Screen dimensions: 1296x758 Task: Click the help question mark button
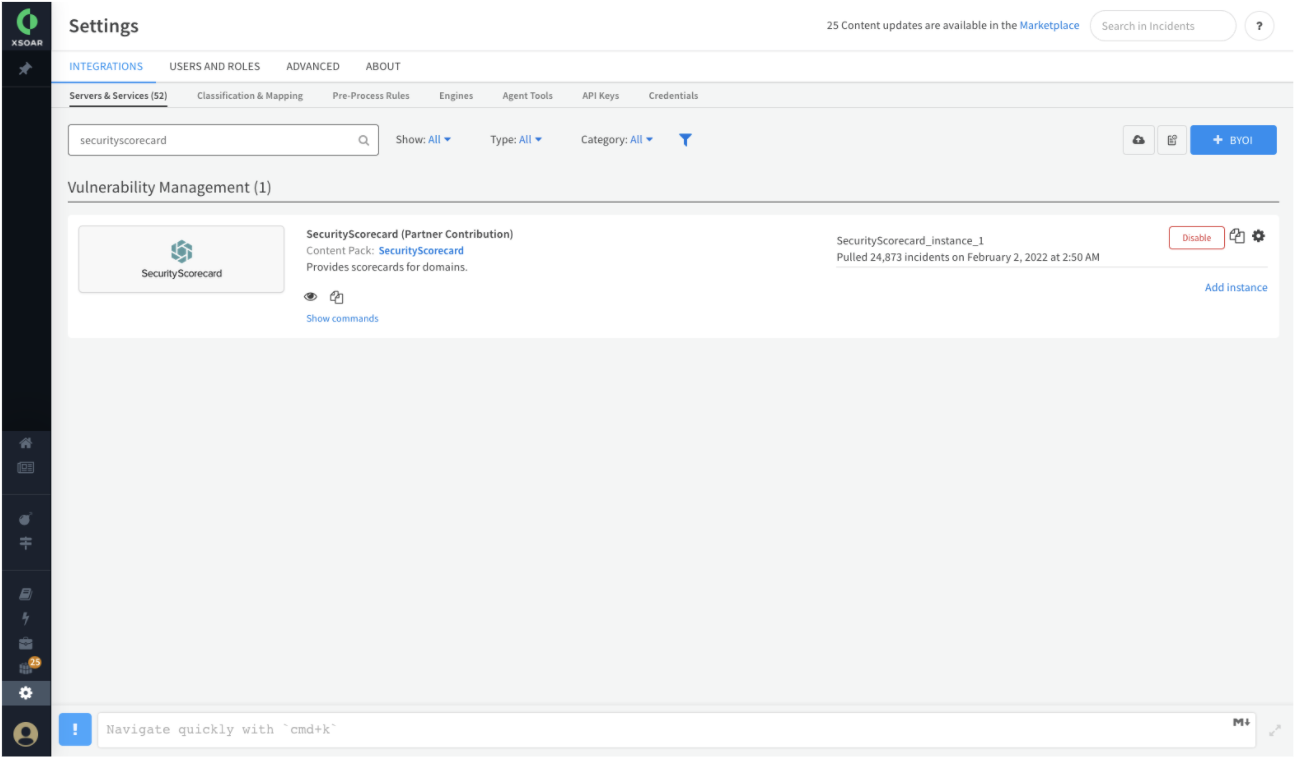[x=1259, y=26]
